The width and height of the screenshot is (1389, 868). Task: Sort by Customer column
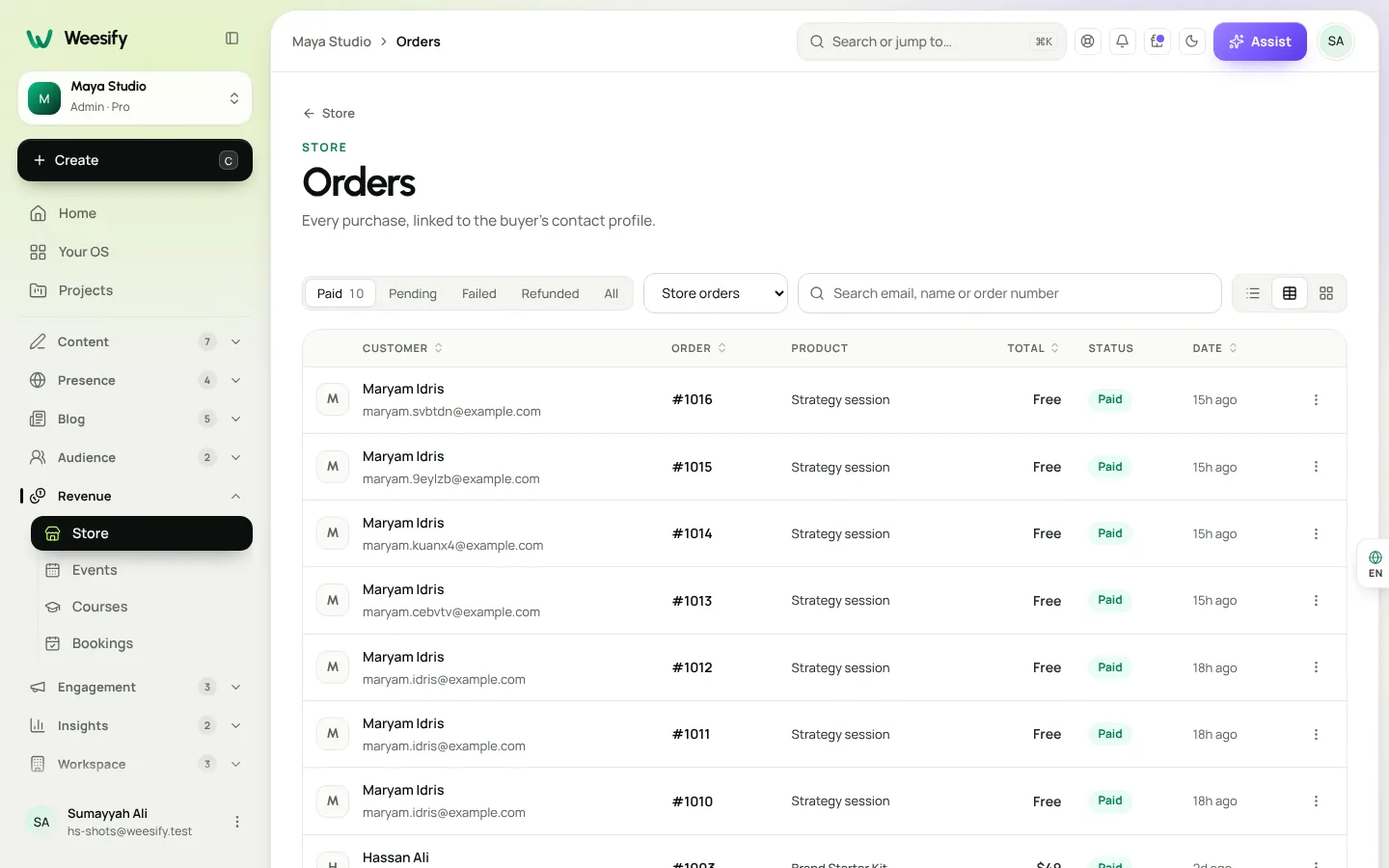coord(402,348)
